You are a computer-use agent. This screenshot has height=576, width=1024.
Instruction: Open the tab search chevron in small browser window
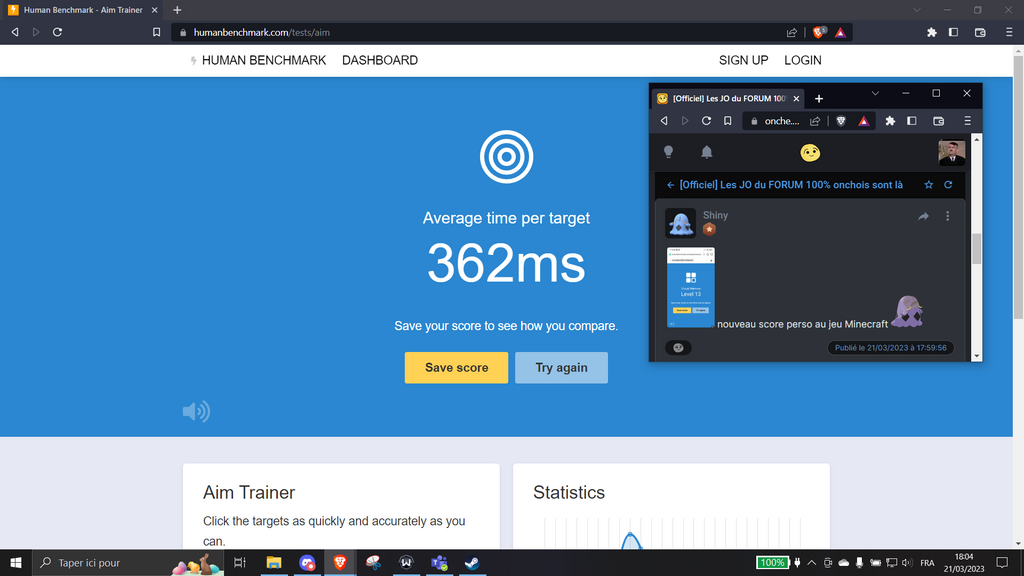point(875,94)
